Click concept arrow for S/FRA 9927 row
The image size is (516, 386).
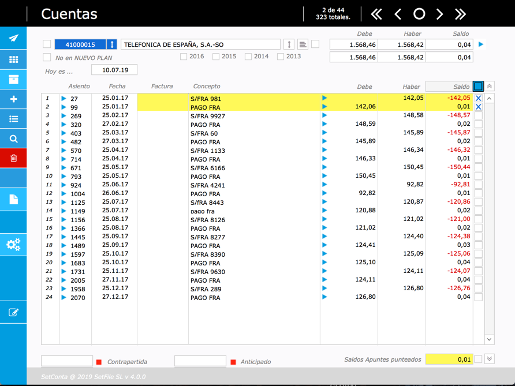pyautogui.click(x=324, y=115)
